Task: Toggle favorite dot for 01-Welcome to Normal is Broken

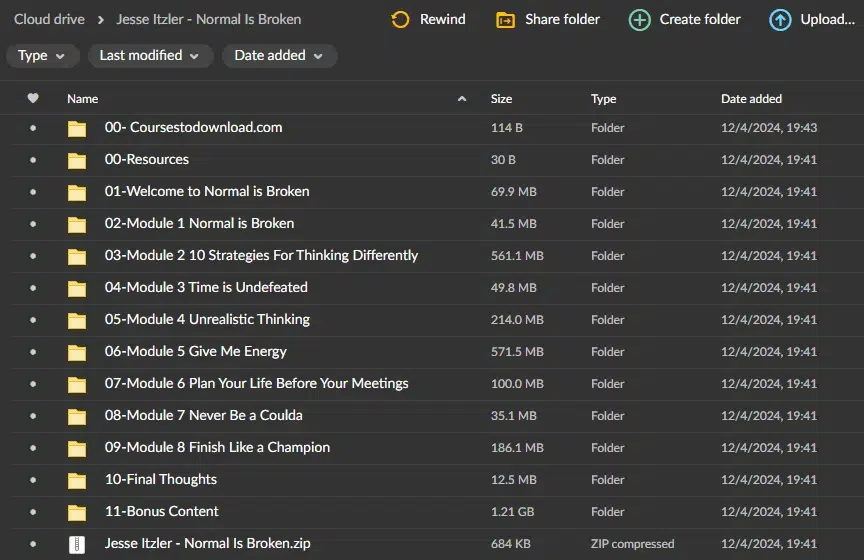Action: pos(33,192)
